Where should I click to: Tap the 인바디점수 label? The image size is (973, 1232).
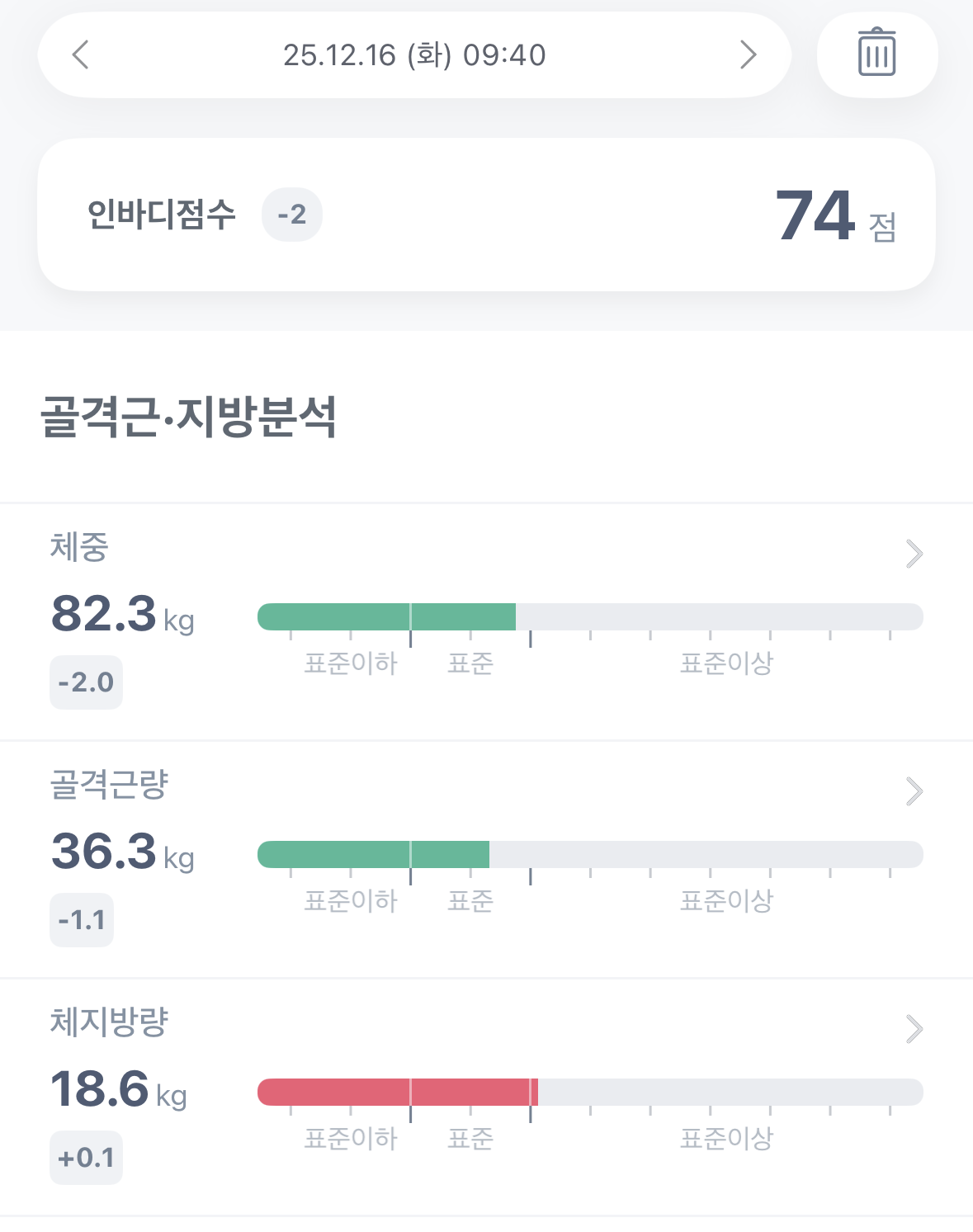pyautogui.click(x=162, y=215)
